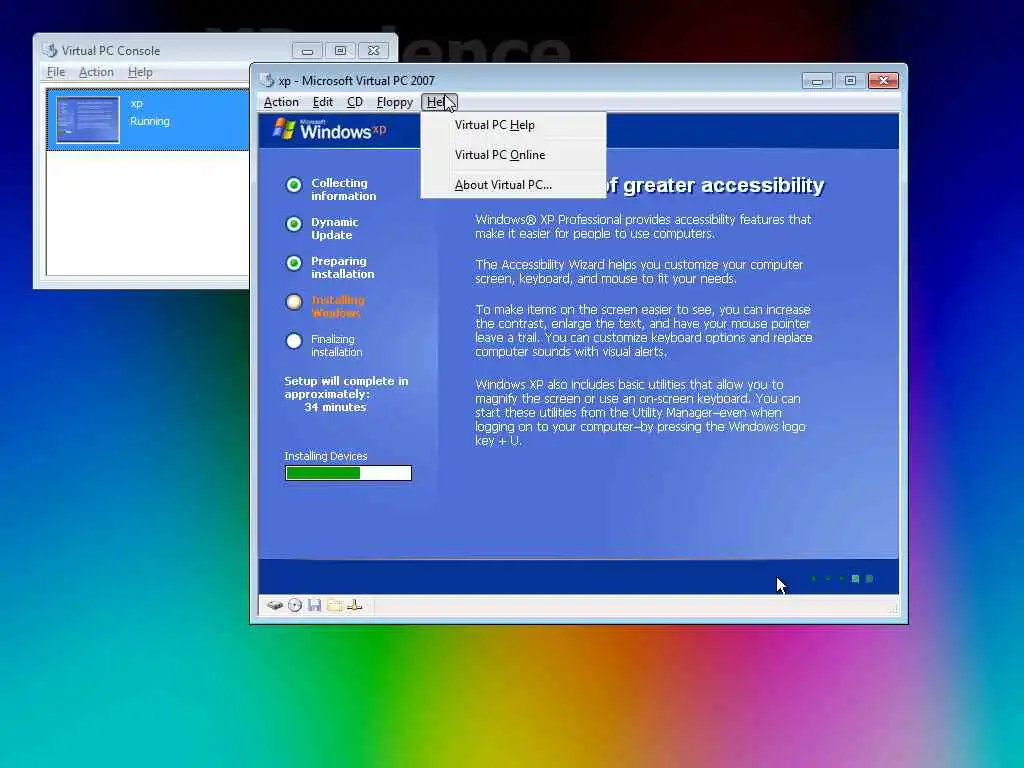The width and height of the screenshot is (1024, 768).
Task: Click Finalizing installation step indicator
Action: pos(294,341)
